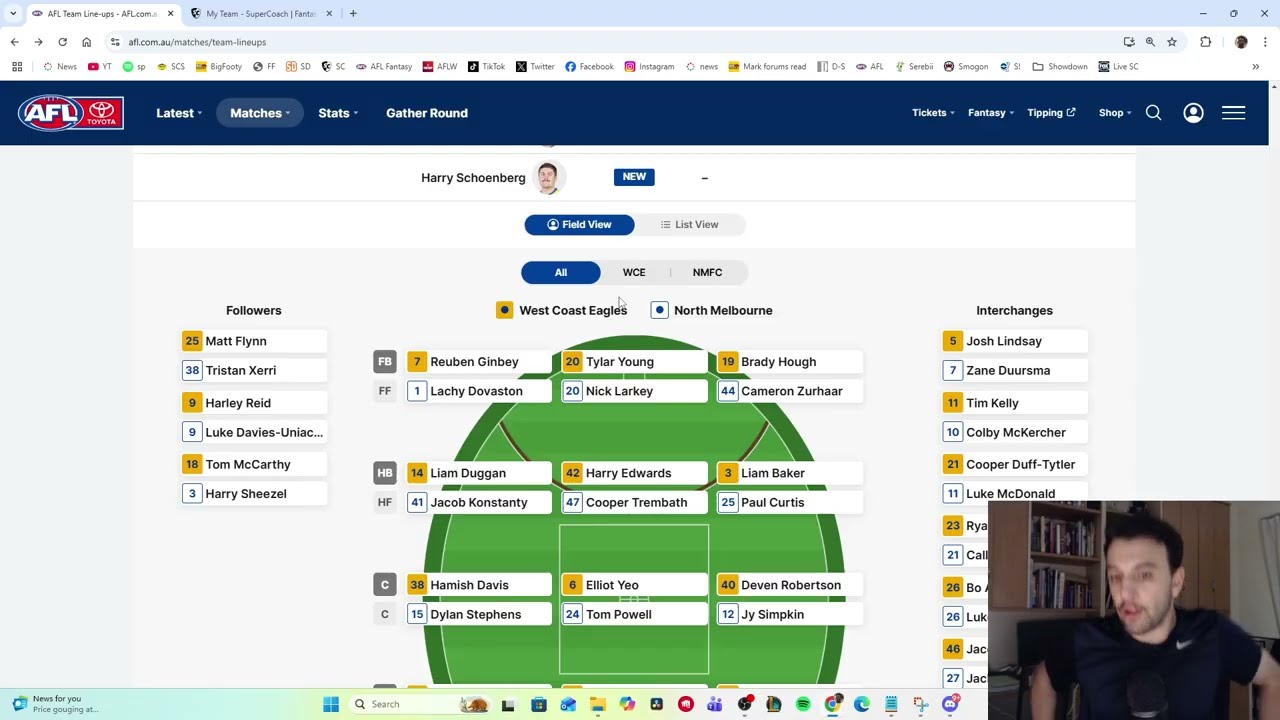Open the bookmarks apps grid icon

coord(17,67)
